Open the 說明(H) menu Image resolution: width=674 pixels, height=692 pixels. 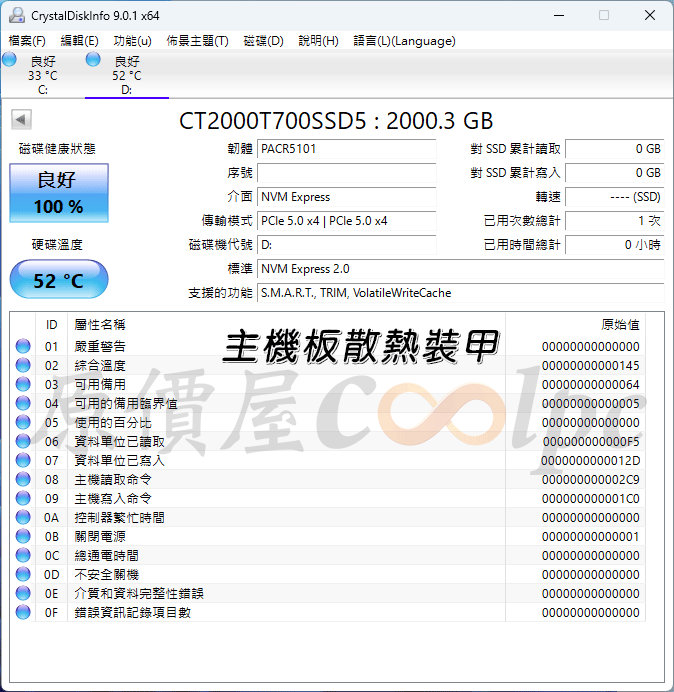point(318,41)
